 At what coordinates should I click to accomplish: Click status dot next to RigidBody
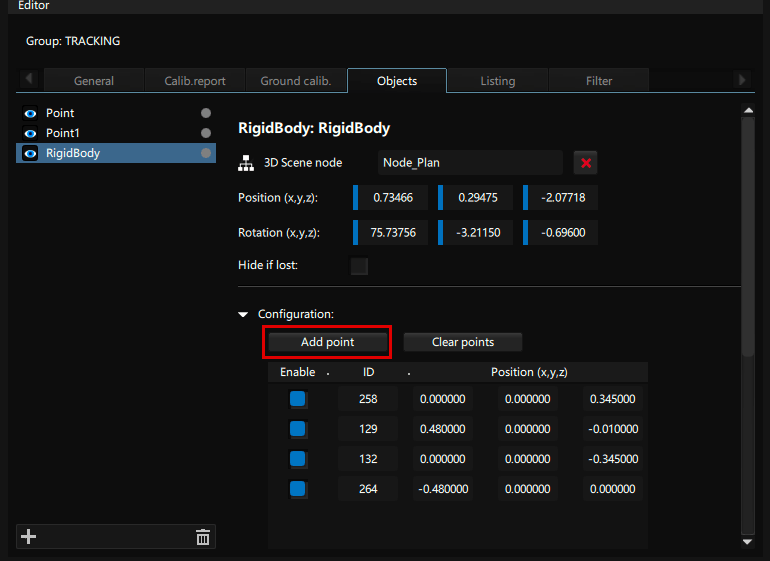click(x=206, y=153)
